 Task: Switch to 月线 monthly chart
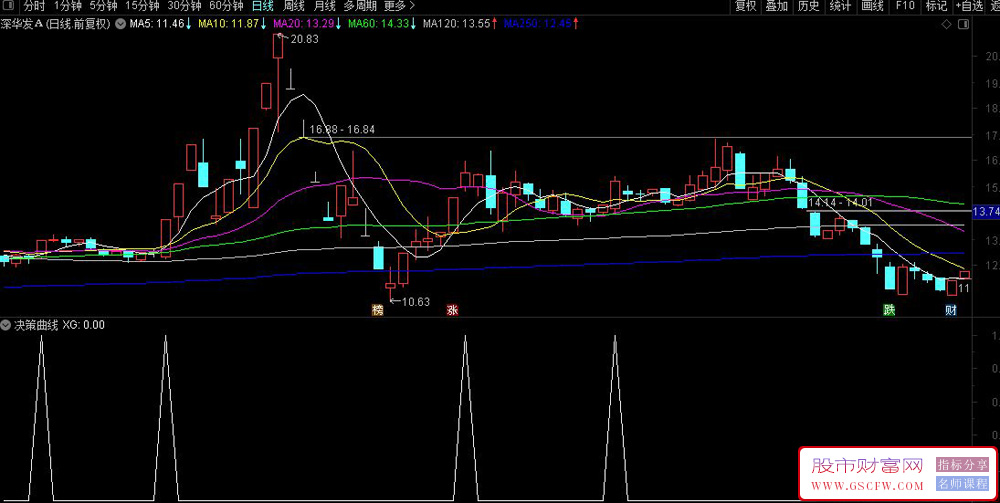click(325, 6)
